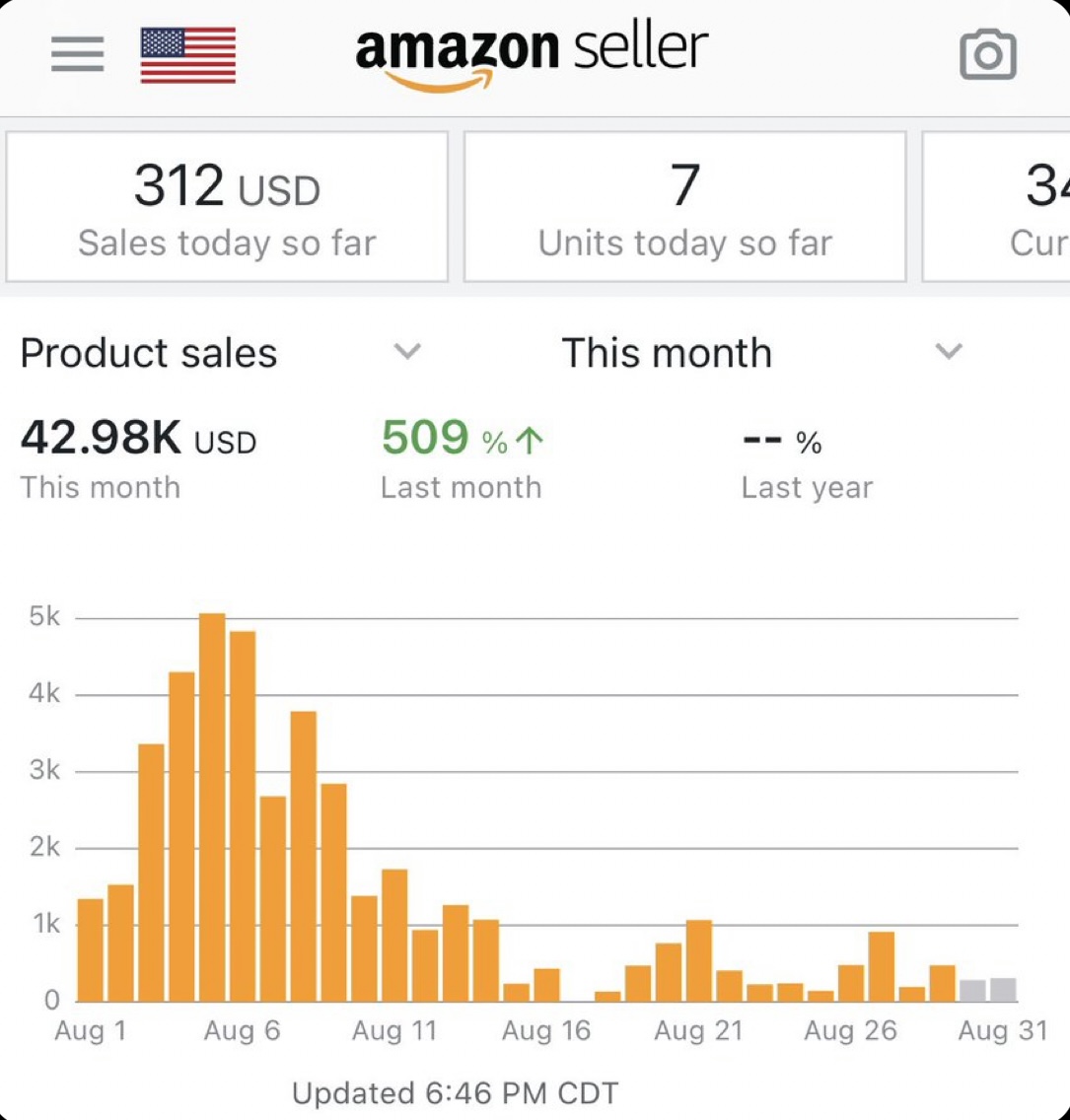Image resolution: width=1070 pixels, height=1120 pixels.
Task: Select the Product sales metric label
Action: coord(149,353)
